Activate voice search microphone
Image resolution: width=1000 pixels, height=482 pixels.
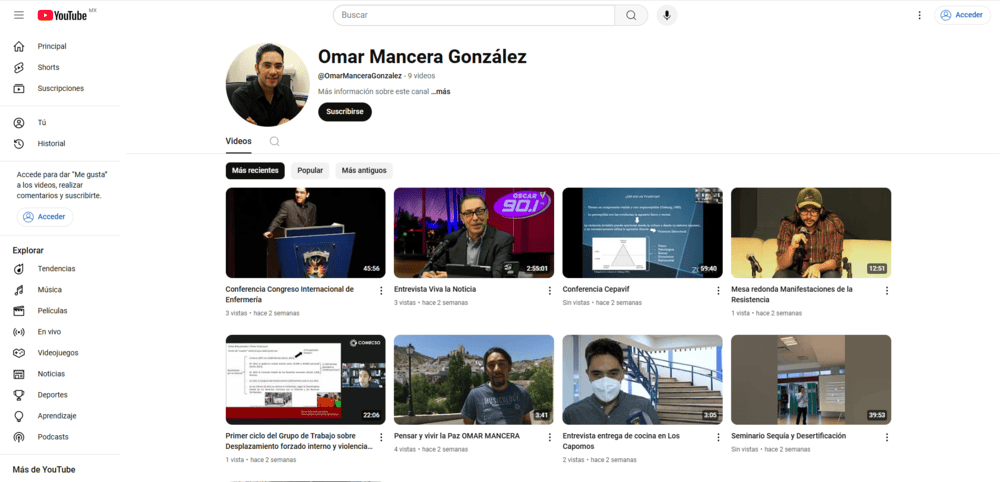pyautogui.click(x=666, y=15)
